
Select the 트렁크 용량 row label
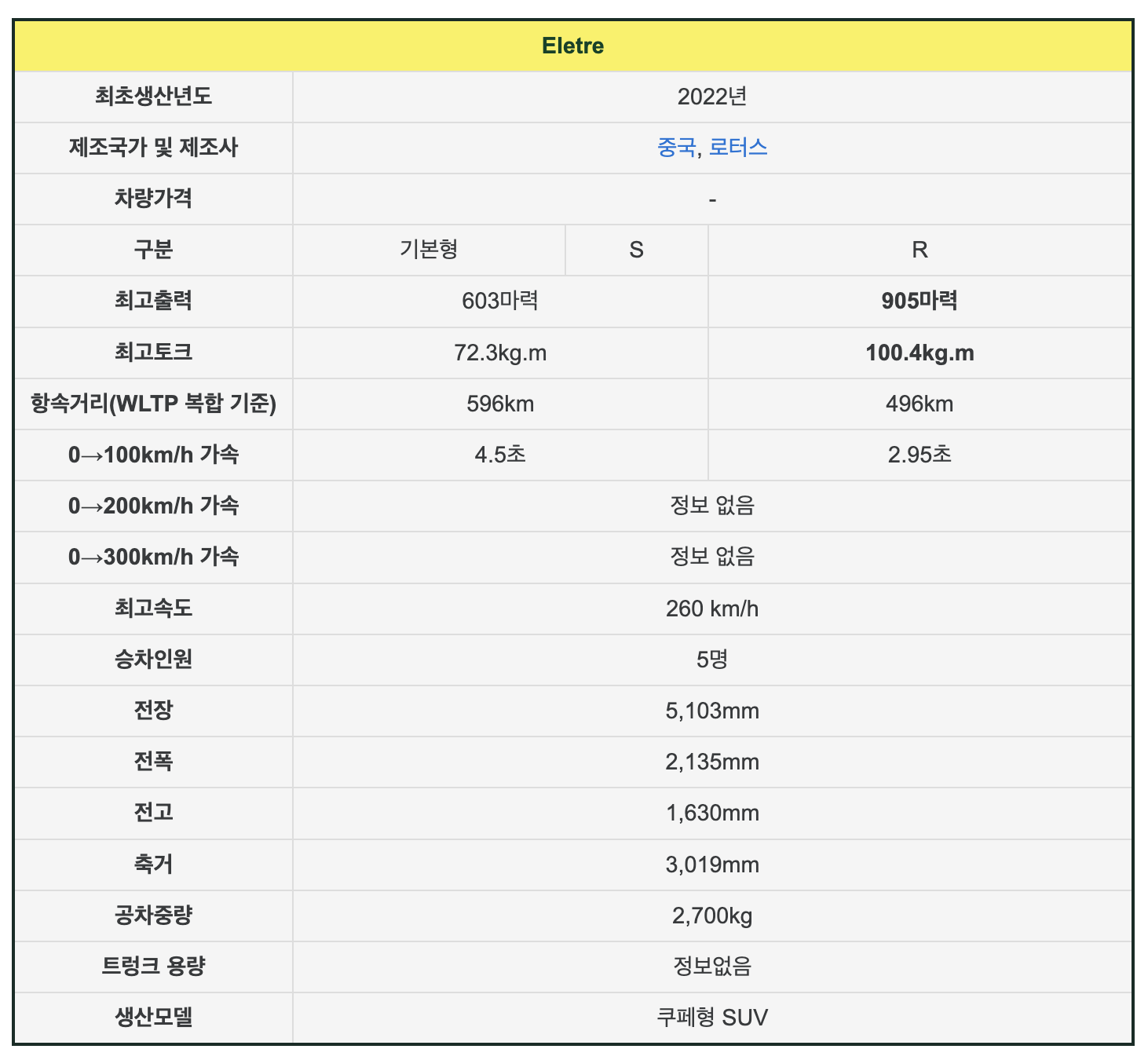(153, 967)
